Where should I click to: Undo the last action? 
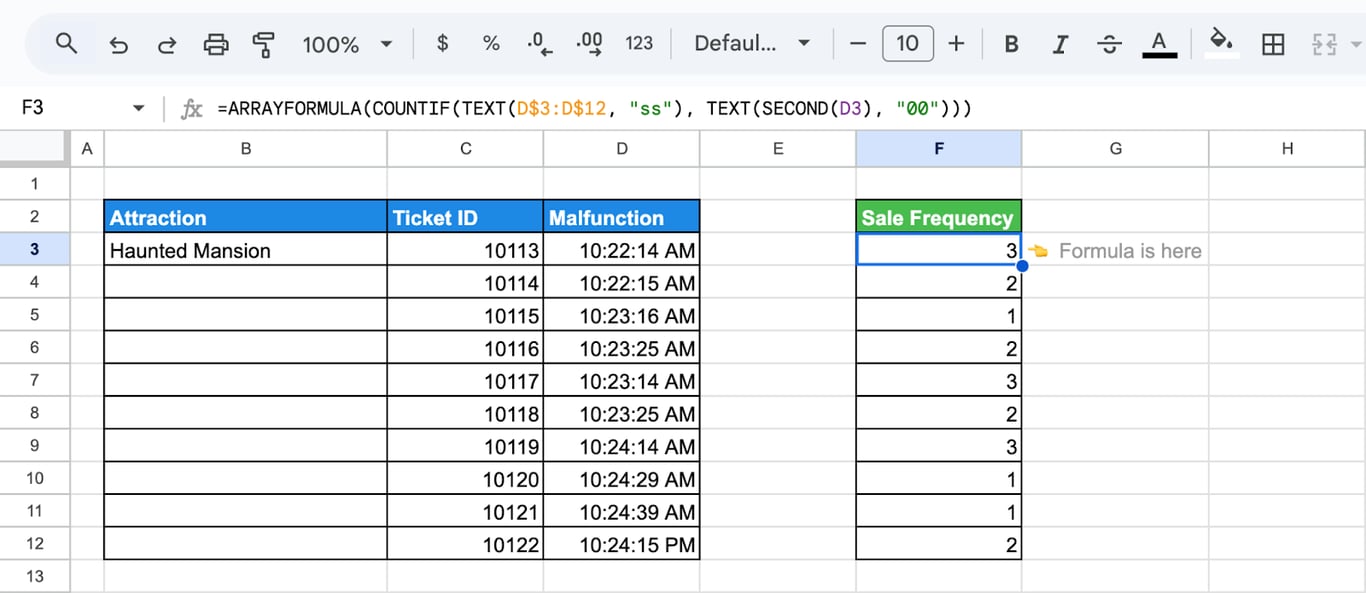tap(119, 44)
